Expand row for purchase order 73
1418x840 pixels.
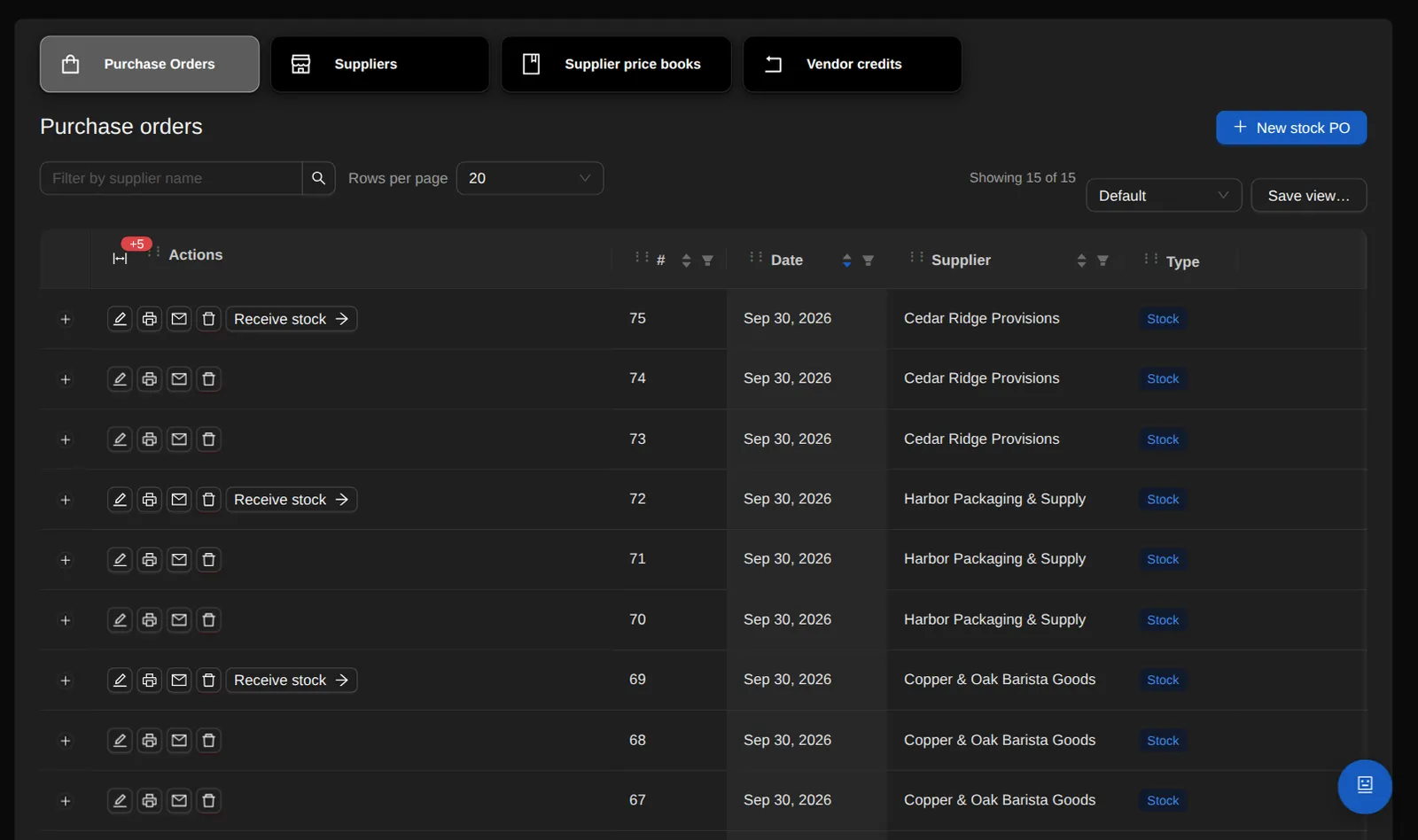[x=66, y=439]
